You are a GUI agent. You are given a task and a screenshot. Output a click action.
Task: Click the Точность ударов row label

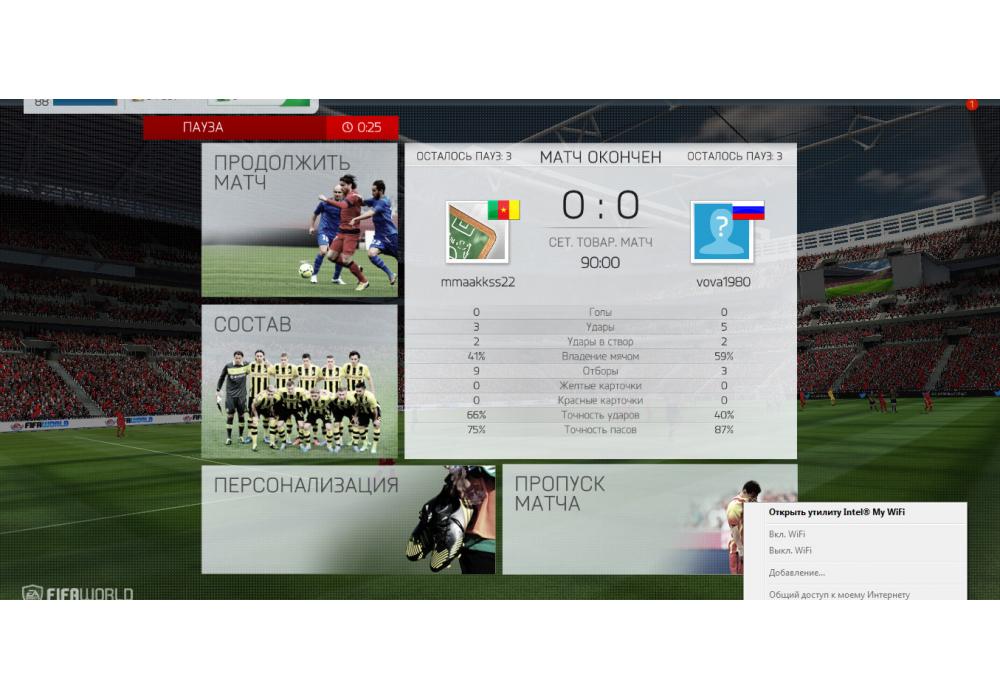600,415
